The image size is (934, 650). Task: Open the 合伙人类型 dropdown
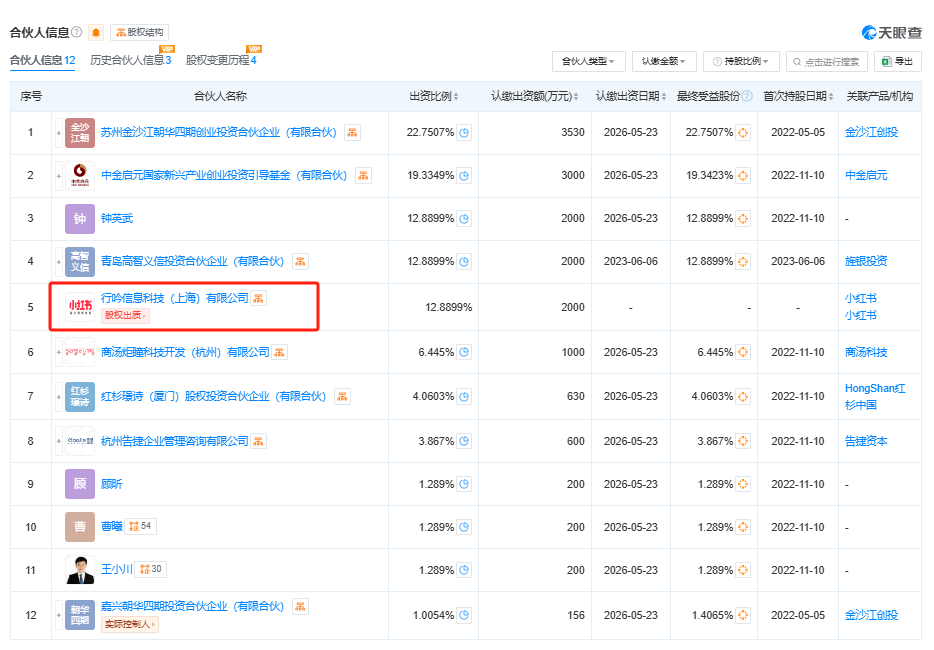point(590,61)
